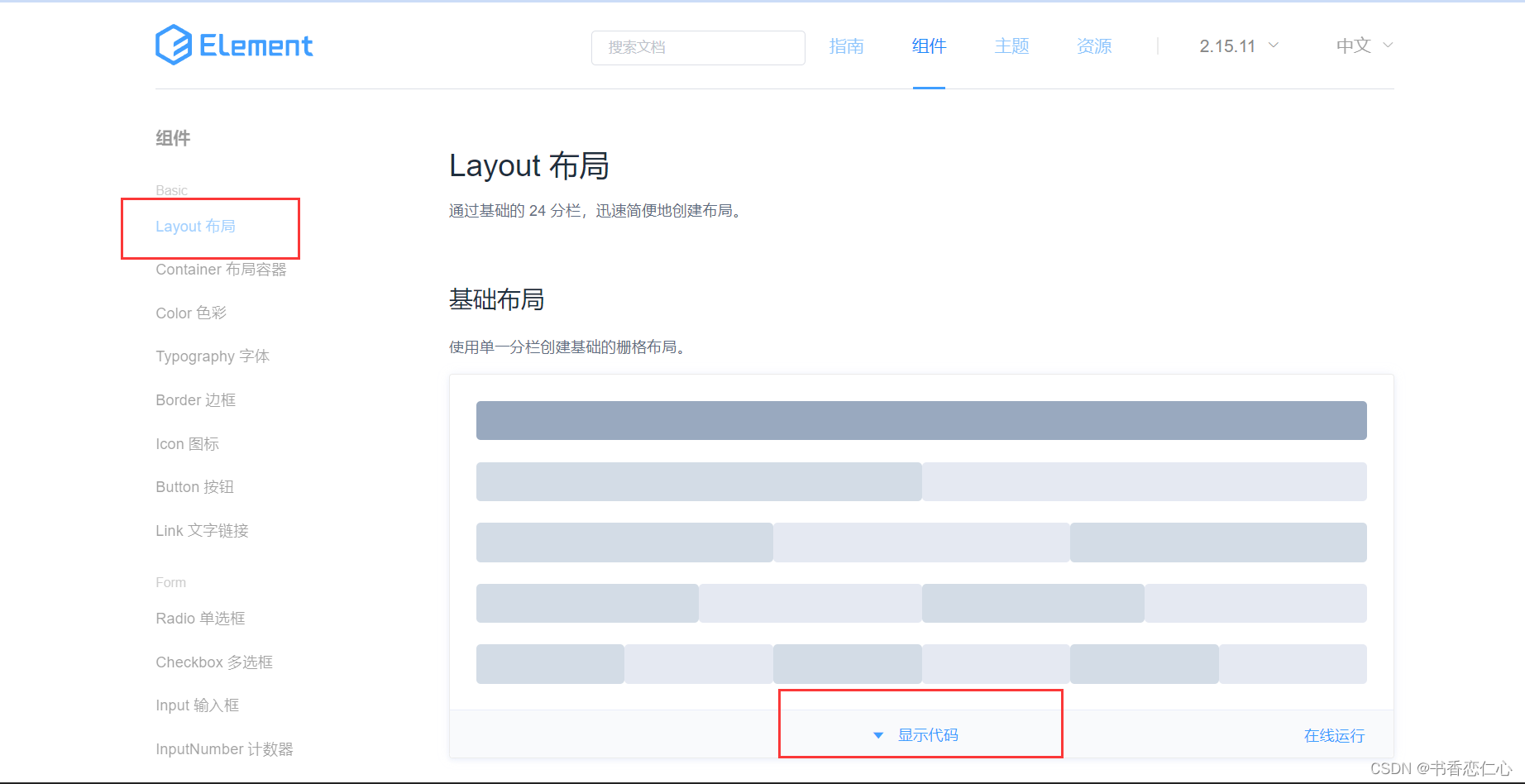This screenshot has height=784, width=1525.
Task: Click the full-width dark grid column
Action: point(921,421)
